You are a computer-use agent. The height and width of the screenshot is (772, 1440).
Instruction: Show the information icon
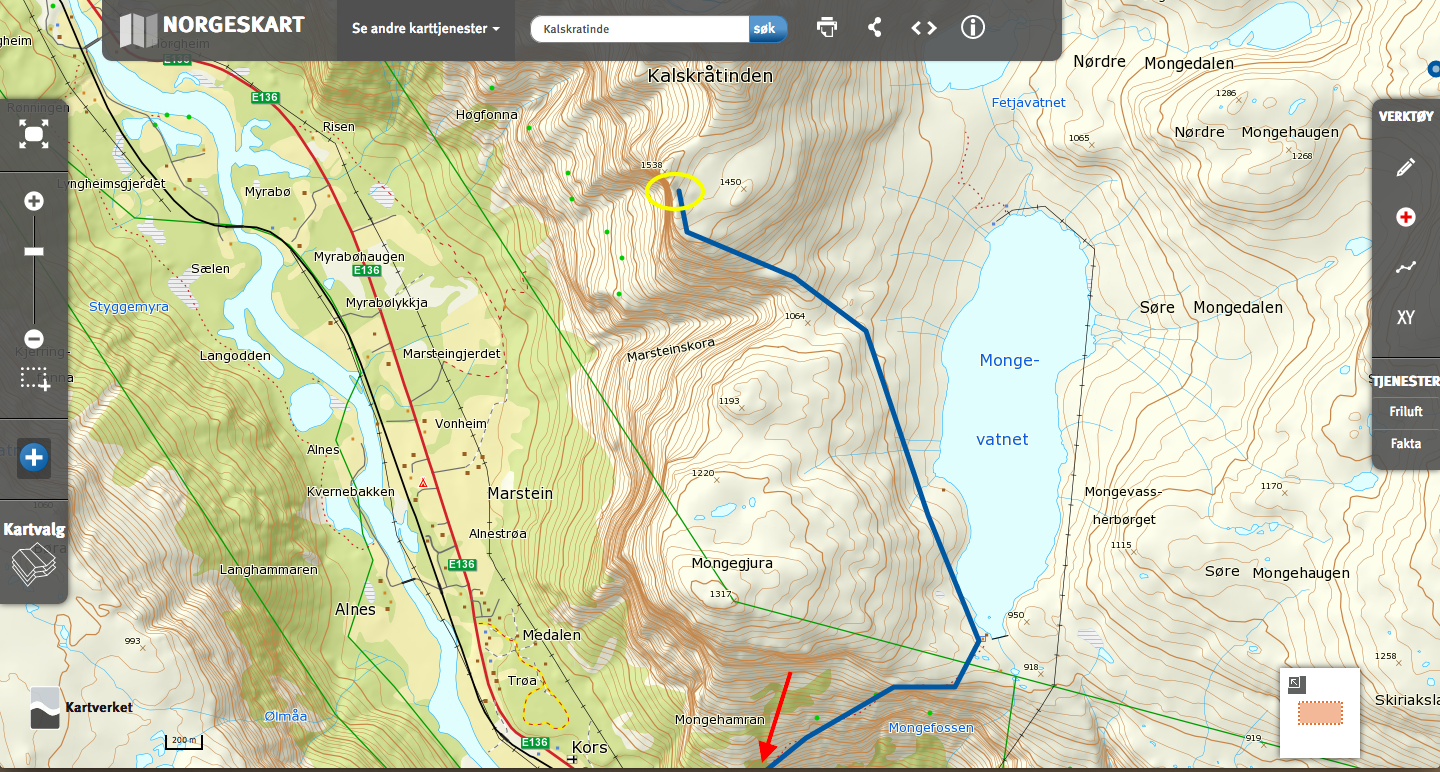(973, 28)
